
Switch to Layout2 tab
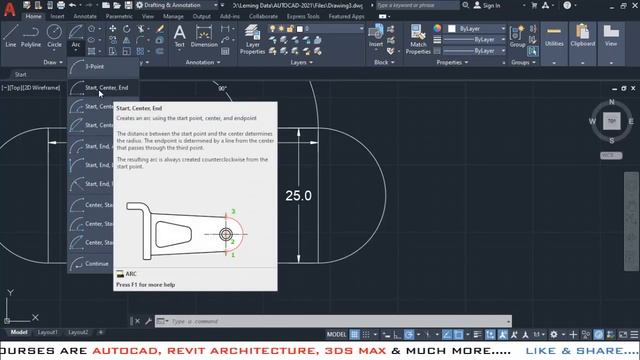tap(78, 332)
